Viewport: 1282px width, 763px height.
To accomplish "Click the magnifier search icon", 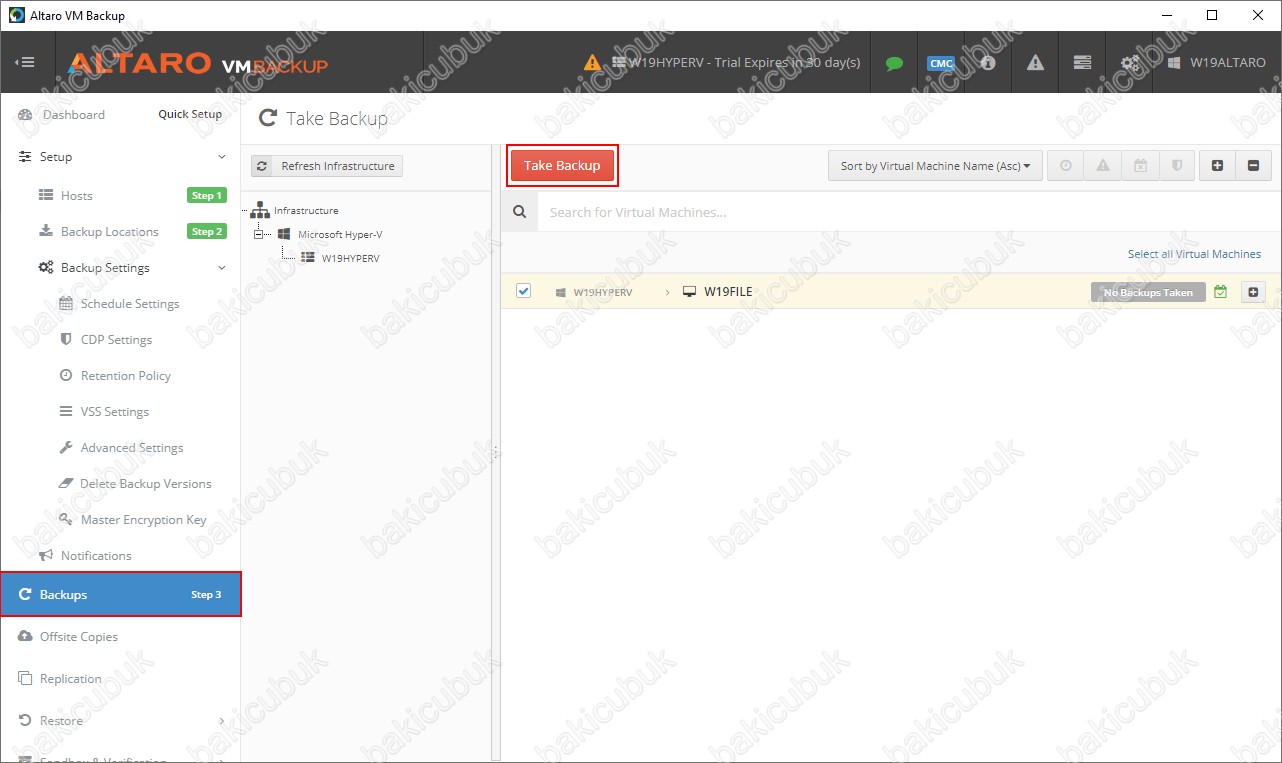I will [519, 212].
